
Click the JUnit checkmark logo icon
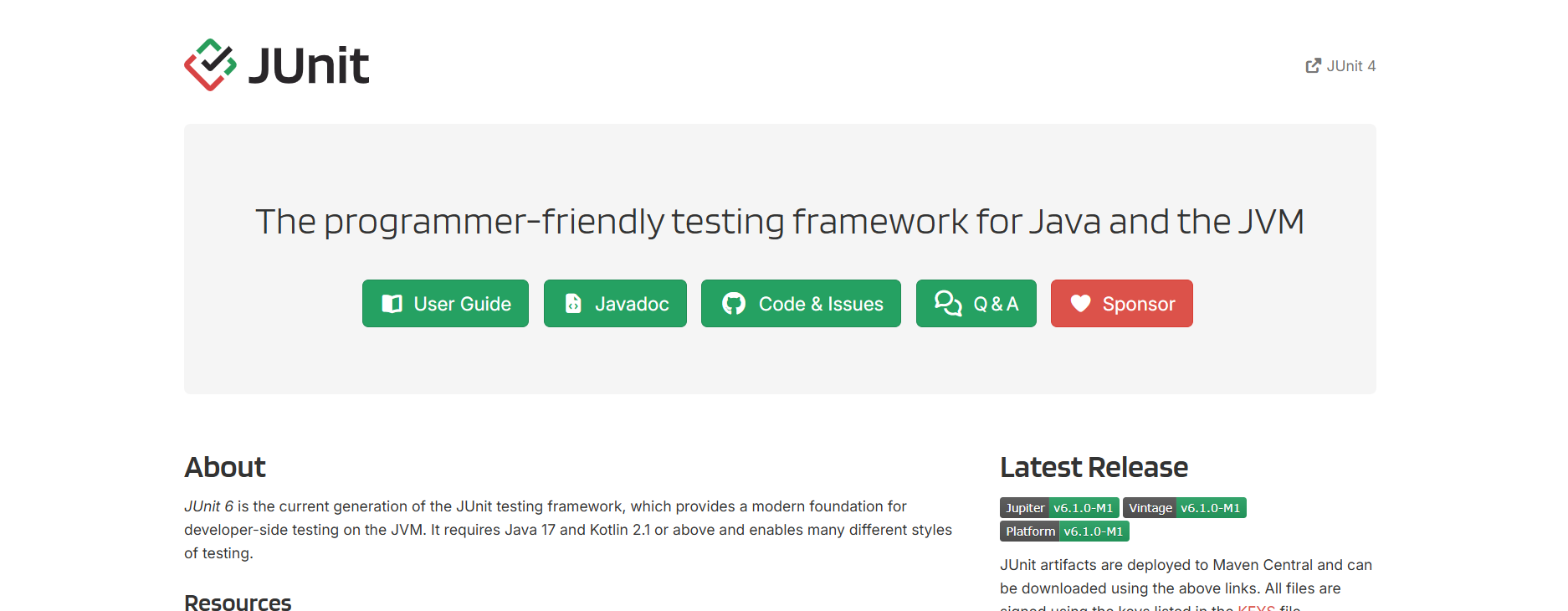[x=210, y=65]
